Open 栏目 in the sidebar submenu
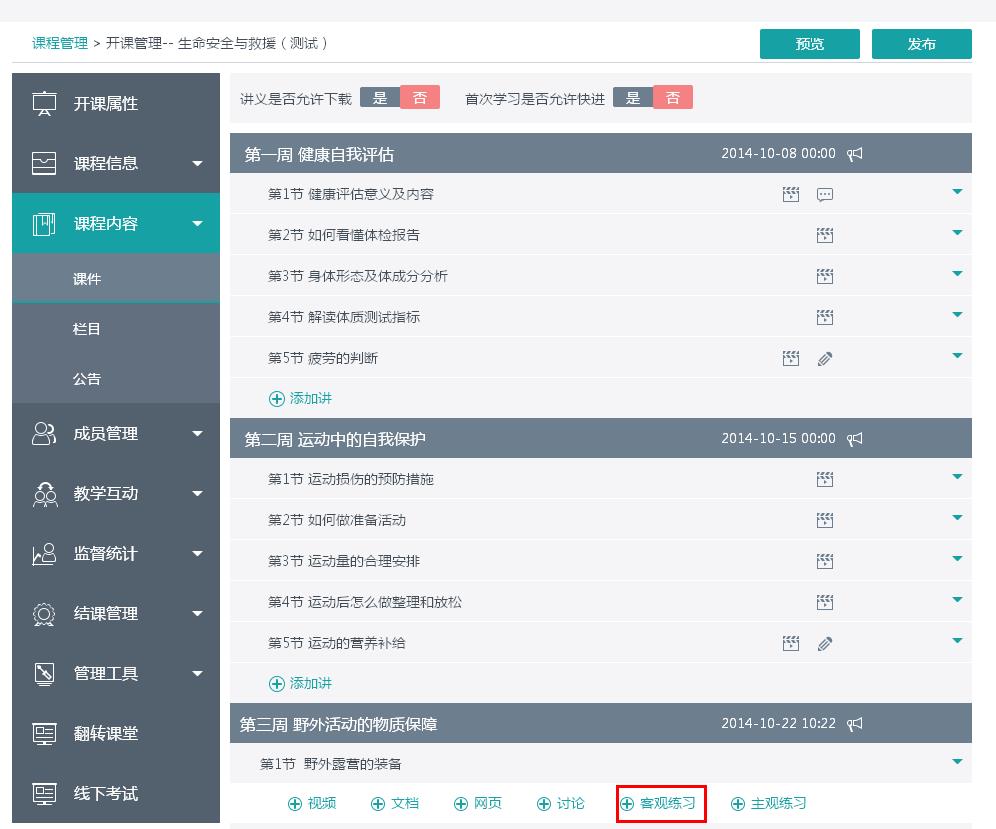Image resolution: width=996 pixels, height=829 pixels. coord(87,329)
